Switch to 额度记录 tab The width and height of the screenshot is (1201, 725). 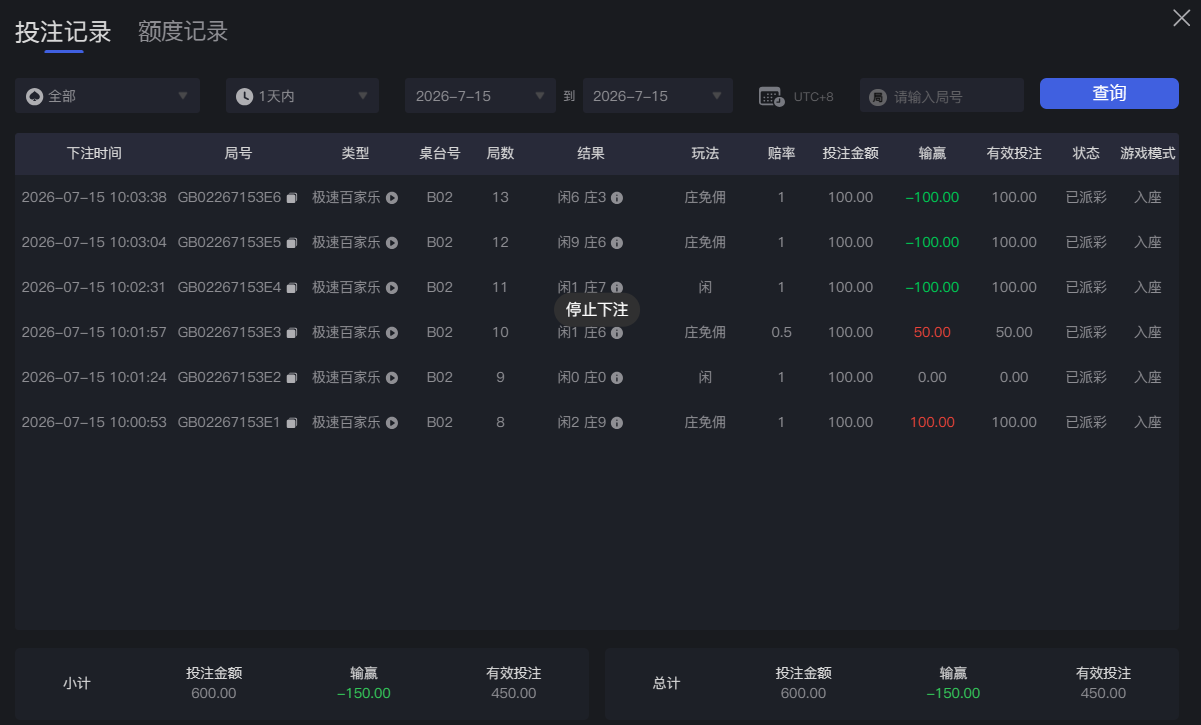(183, 32)
